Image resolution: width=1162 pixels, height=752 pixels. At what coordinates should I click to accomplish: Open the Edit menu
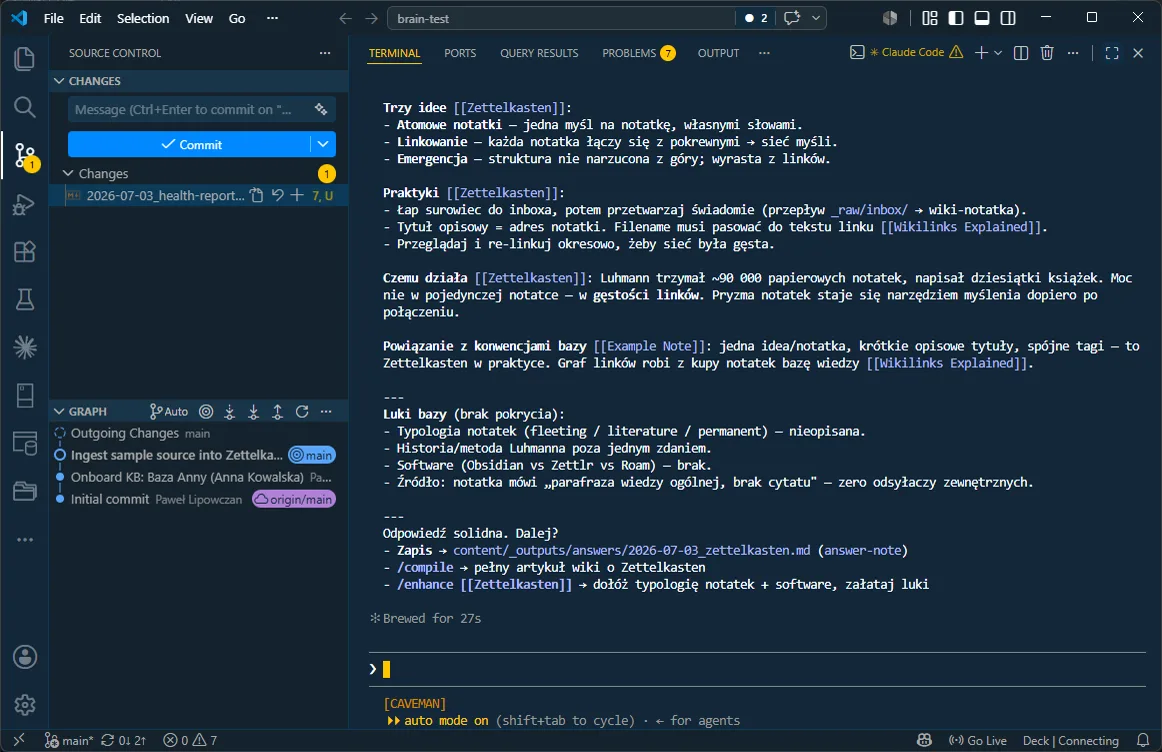pos(90,18)
